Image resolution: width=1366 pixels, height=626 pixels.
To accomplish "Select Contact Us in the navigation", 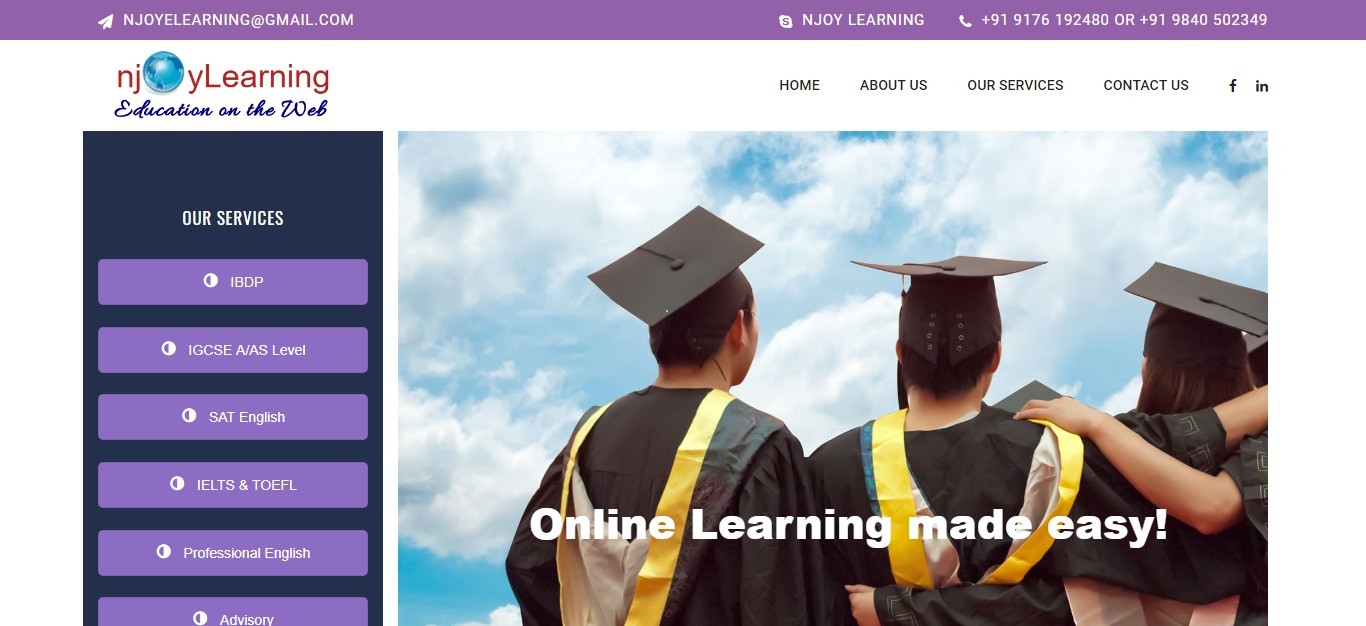I will click(1146, 85).
